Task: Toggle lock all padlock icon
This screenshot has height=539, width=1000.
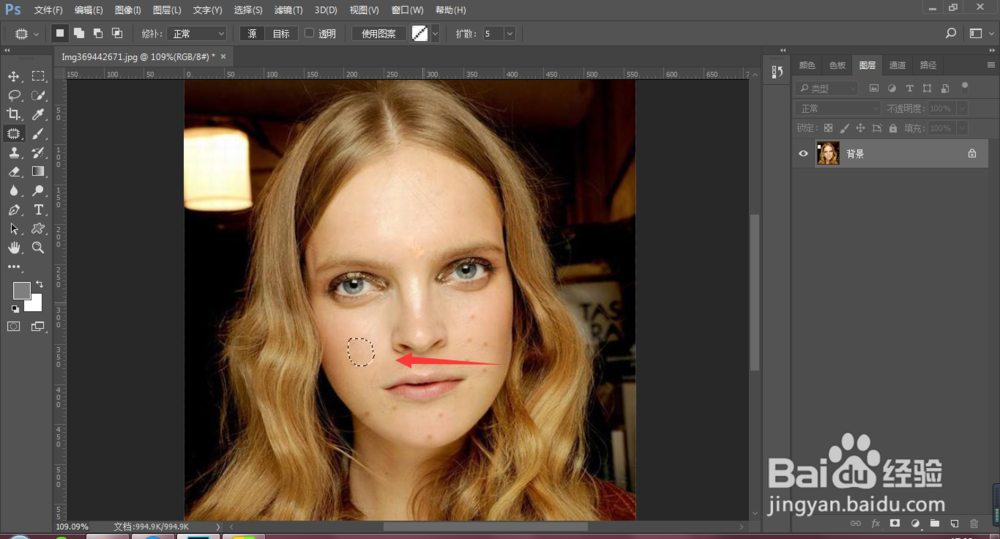Action: 893,128
